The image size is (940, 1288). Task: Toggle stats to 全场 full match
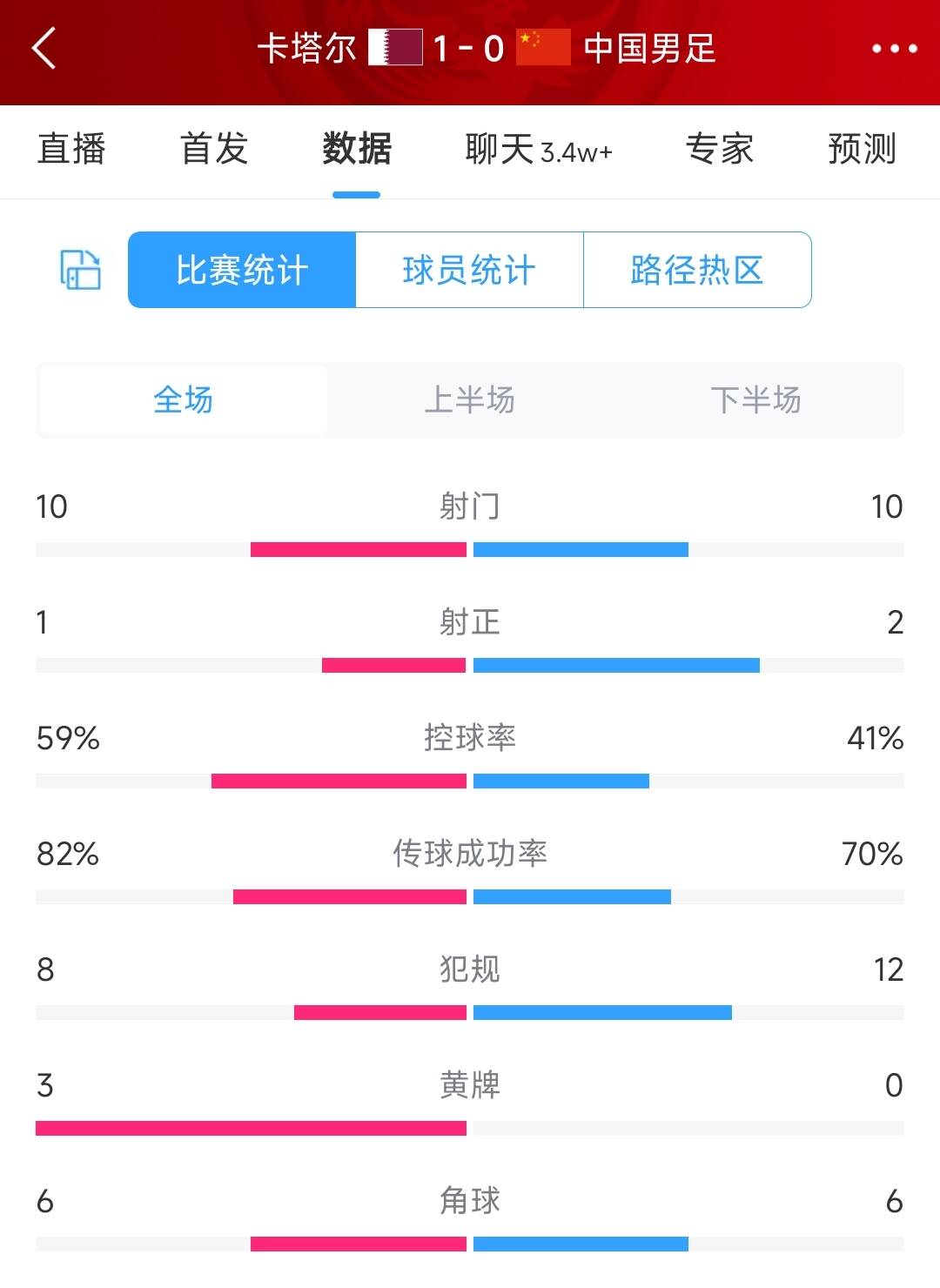coord(184,400)
